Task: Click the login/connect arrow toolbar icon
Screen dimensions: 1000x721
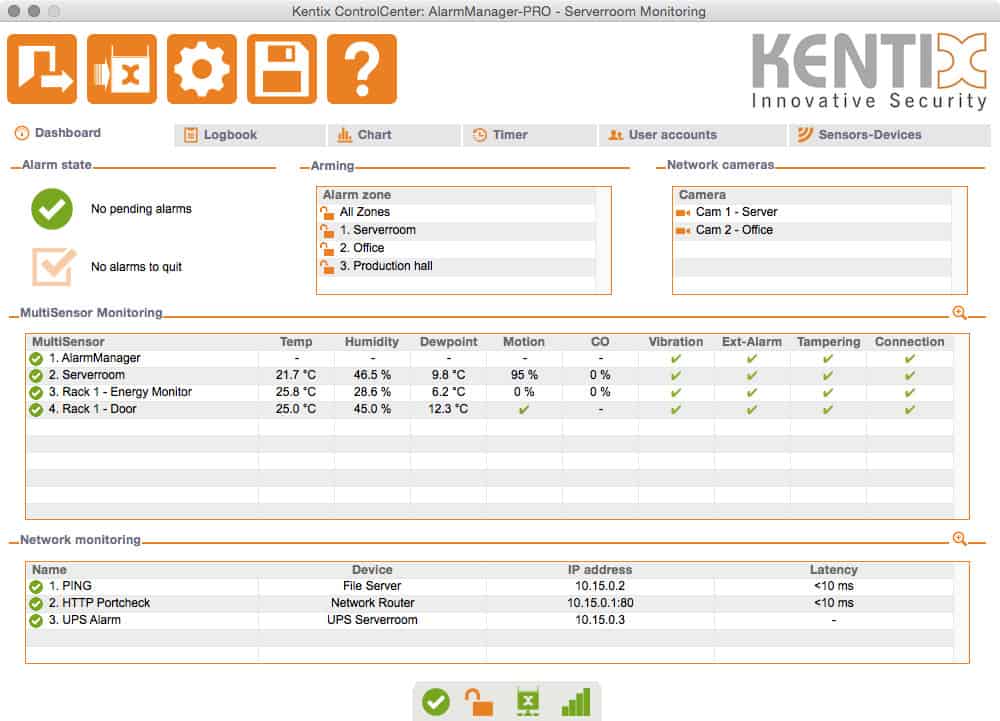Action: click(x=42, y=69)
